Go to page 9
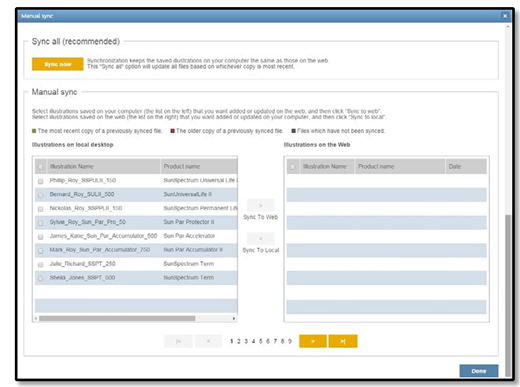Image resolution: width=520 pixels, height=387 pixels. [290, 341]
